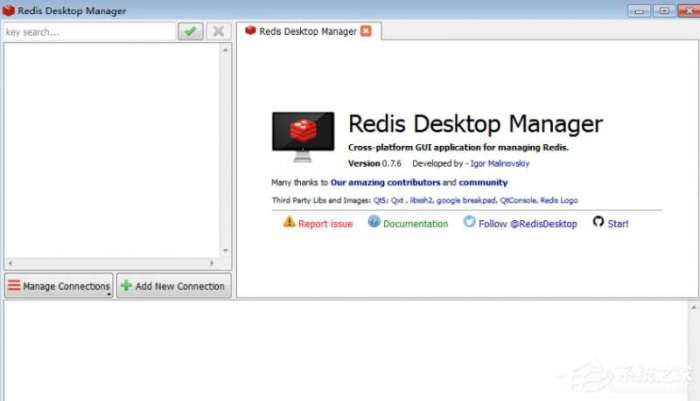Open Igor Malinovskiy developer link
This screenshot has height=401, width=700.
[500, 163]
